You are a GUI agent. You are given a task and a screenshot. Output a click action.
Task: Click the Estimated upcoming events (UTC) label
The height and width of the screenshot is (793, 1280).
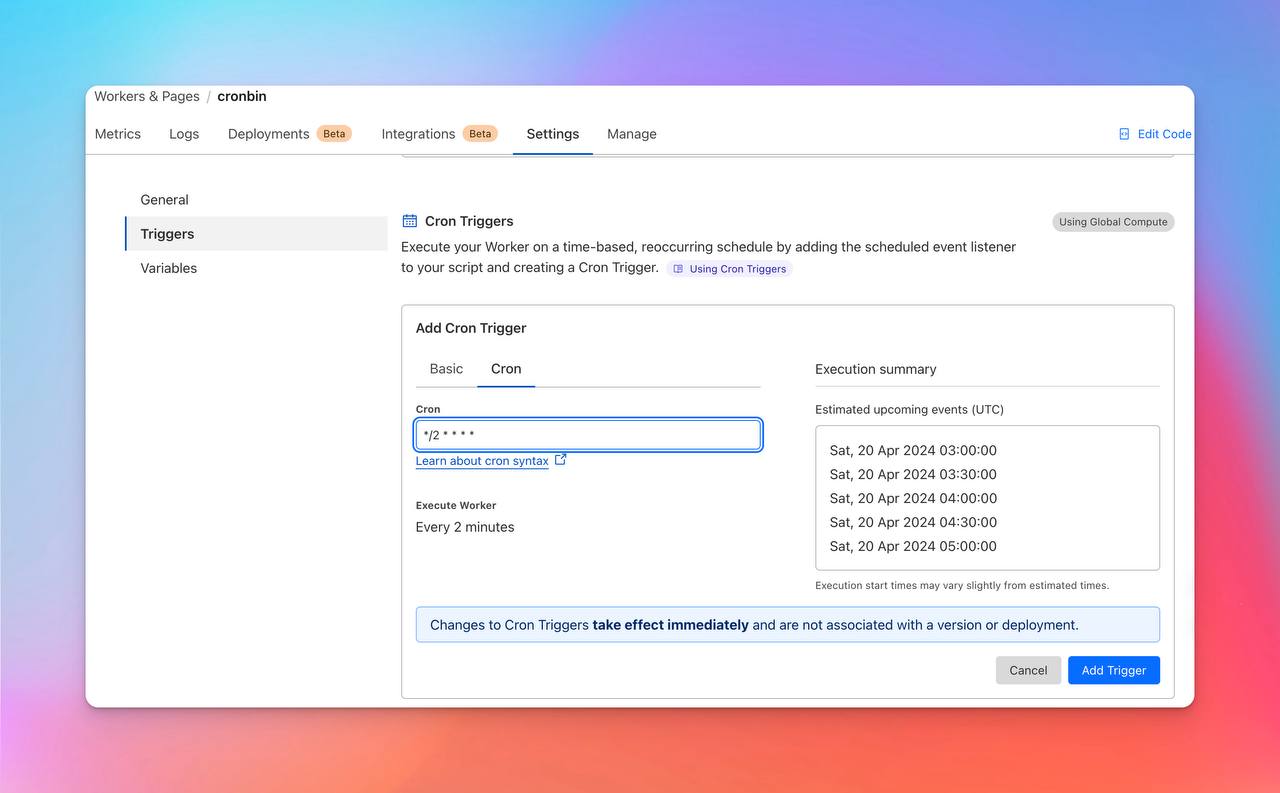[910, 410]
